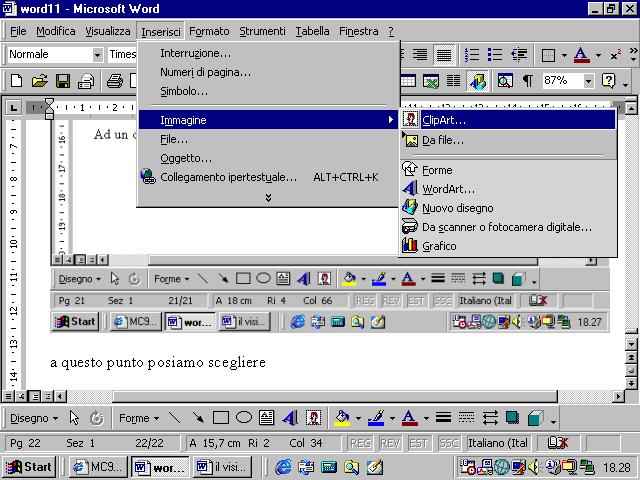Expand the Inserisci menu with the double chevron
The image size is (640, 480).
click(268, 198)
